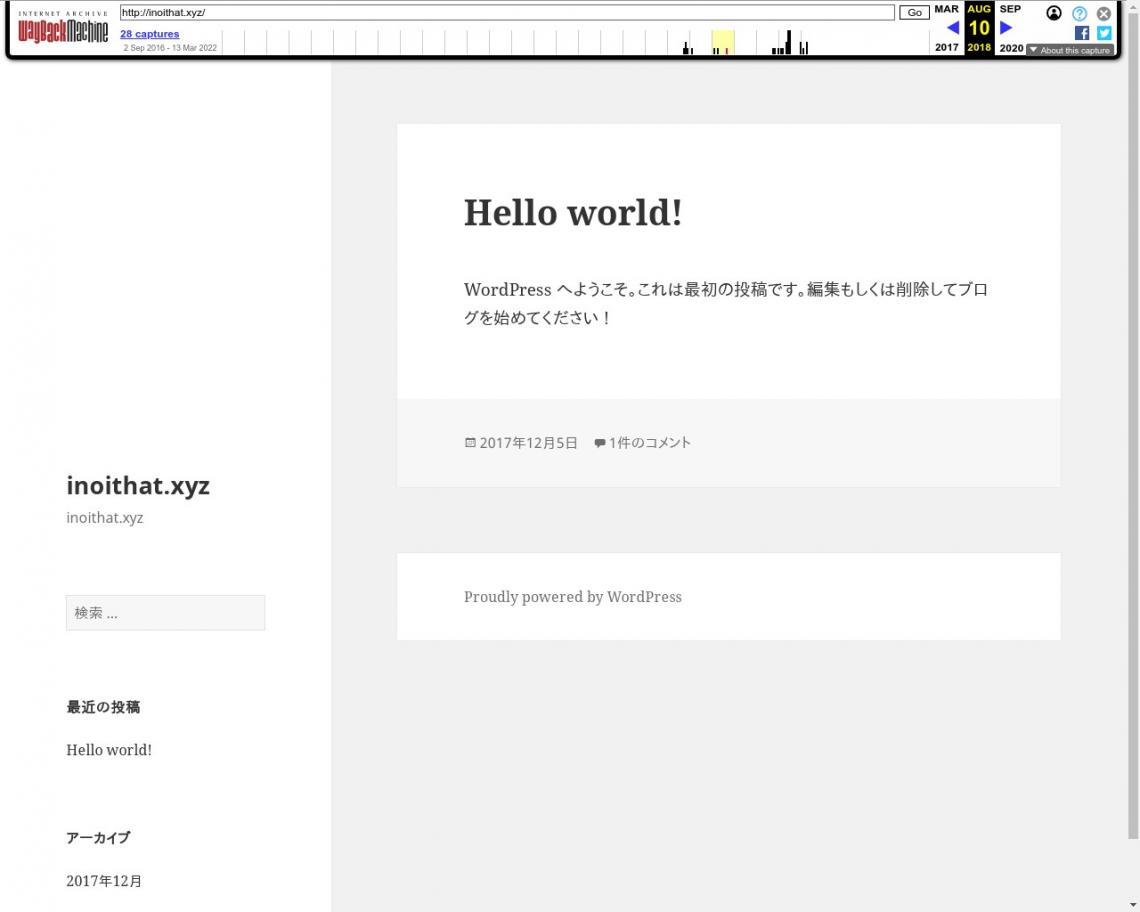Share capture on Facebook icon
The width and height of the screenshot is (1140, 912).
coord(1082,33)
